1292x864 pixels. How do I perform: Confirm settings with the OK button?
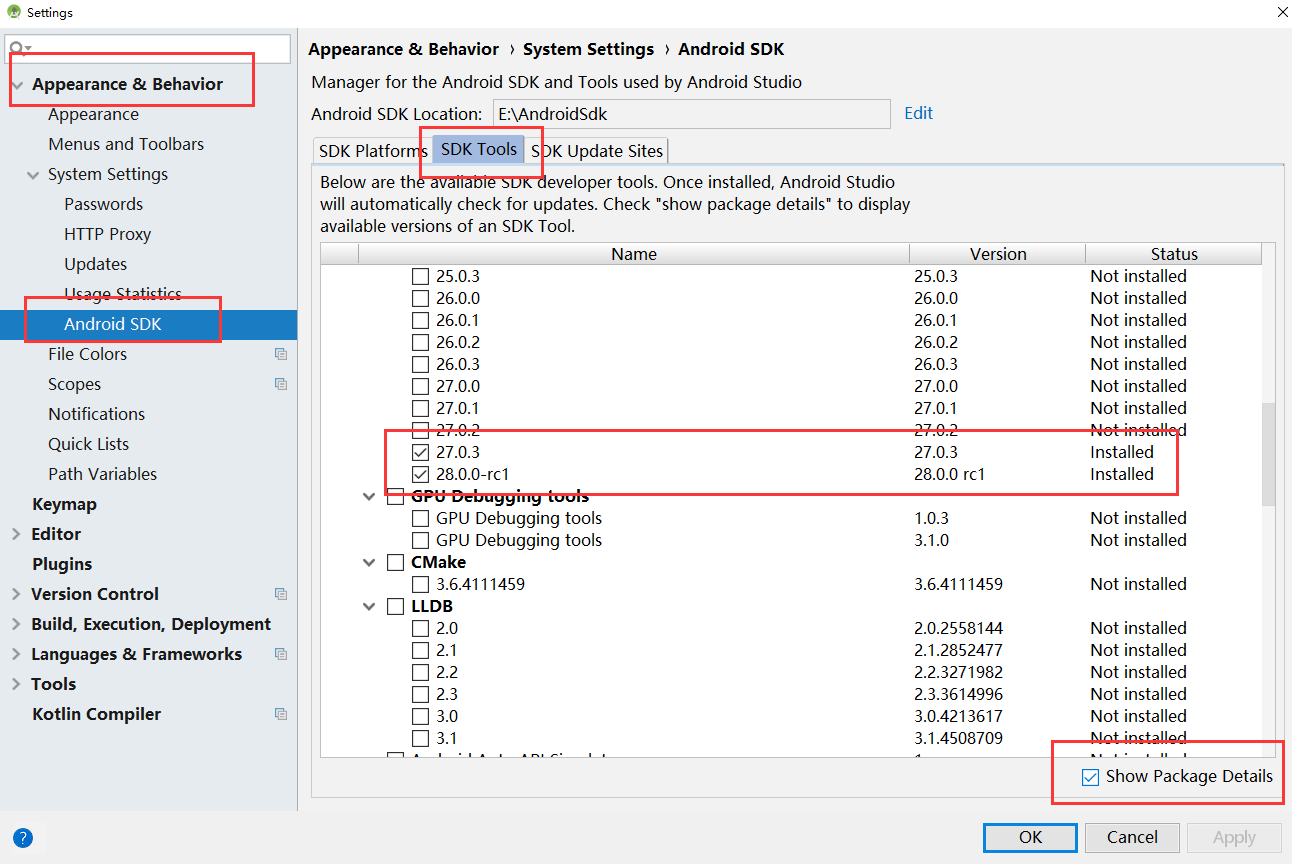1030,837
